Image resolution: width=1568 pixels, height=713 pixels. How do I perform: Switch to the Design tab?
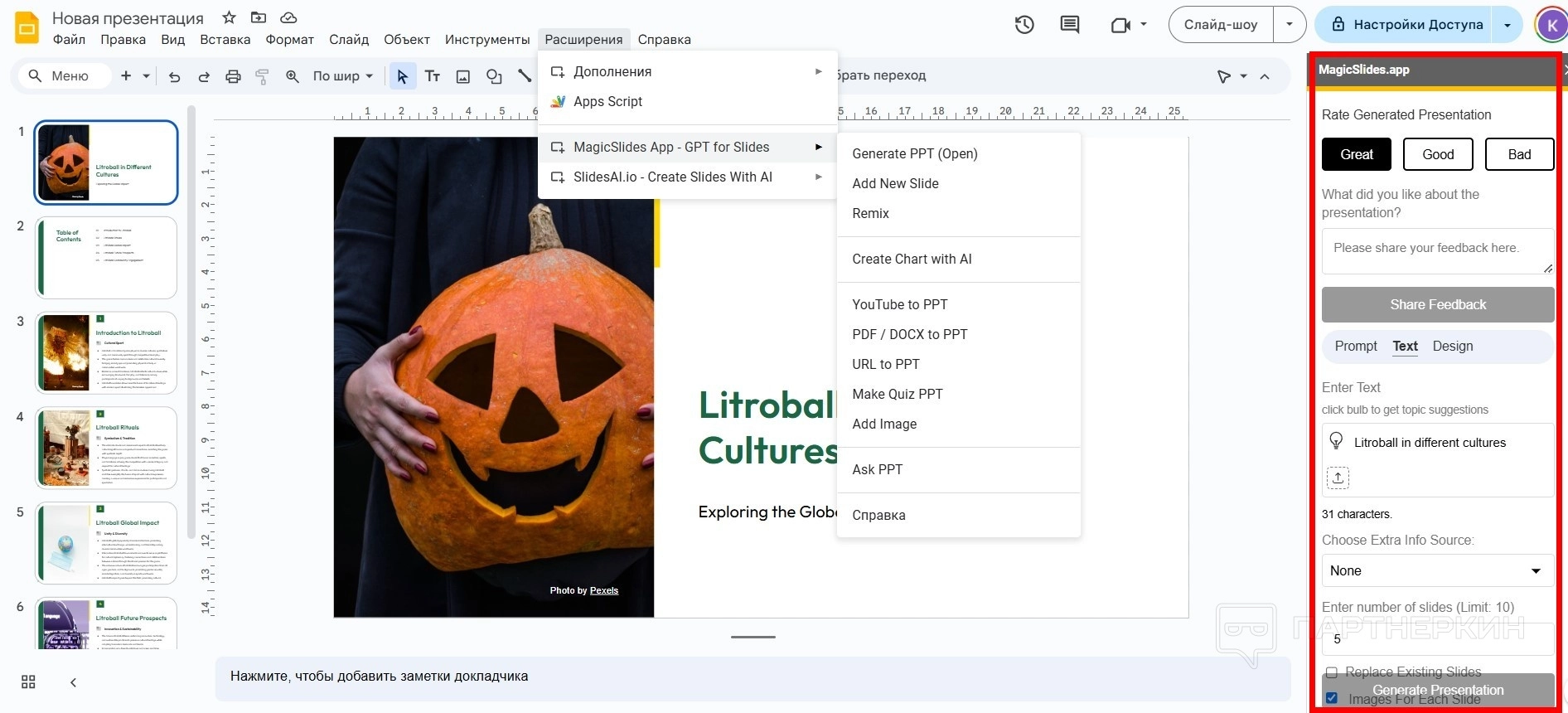click(1452, 346)
